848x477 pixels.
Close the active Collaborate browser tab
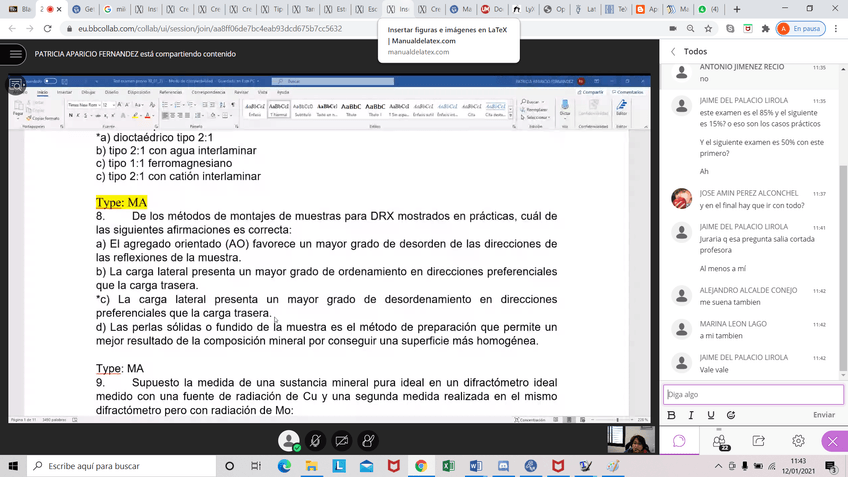point(59,9)
